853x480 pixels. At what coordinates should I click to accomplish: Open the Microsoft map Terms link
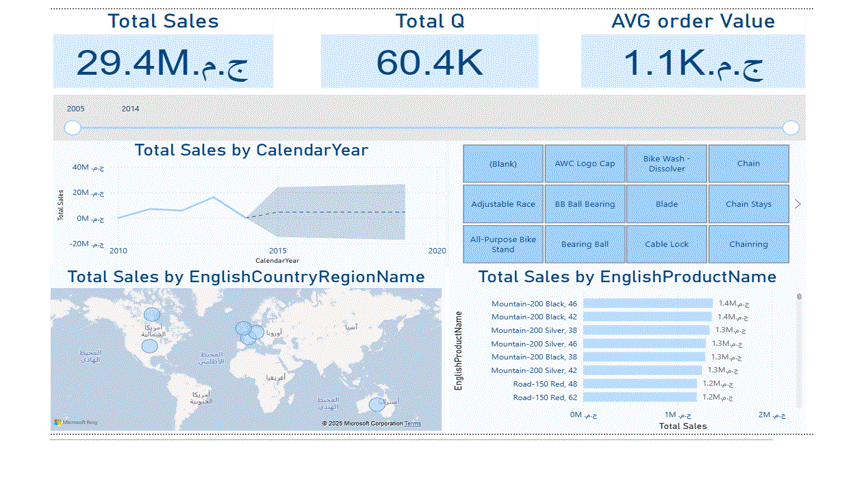click(x=412, y=423)
